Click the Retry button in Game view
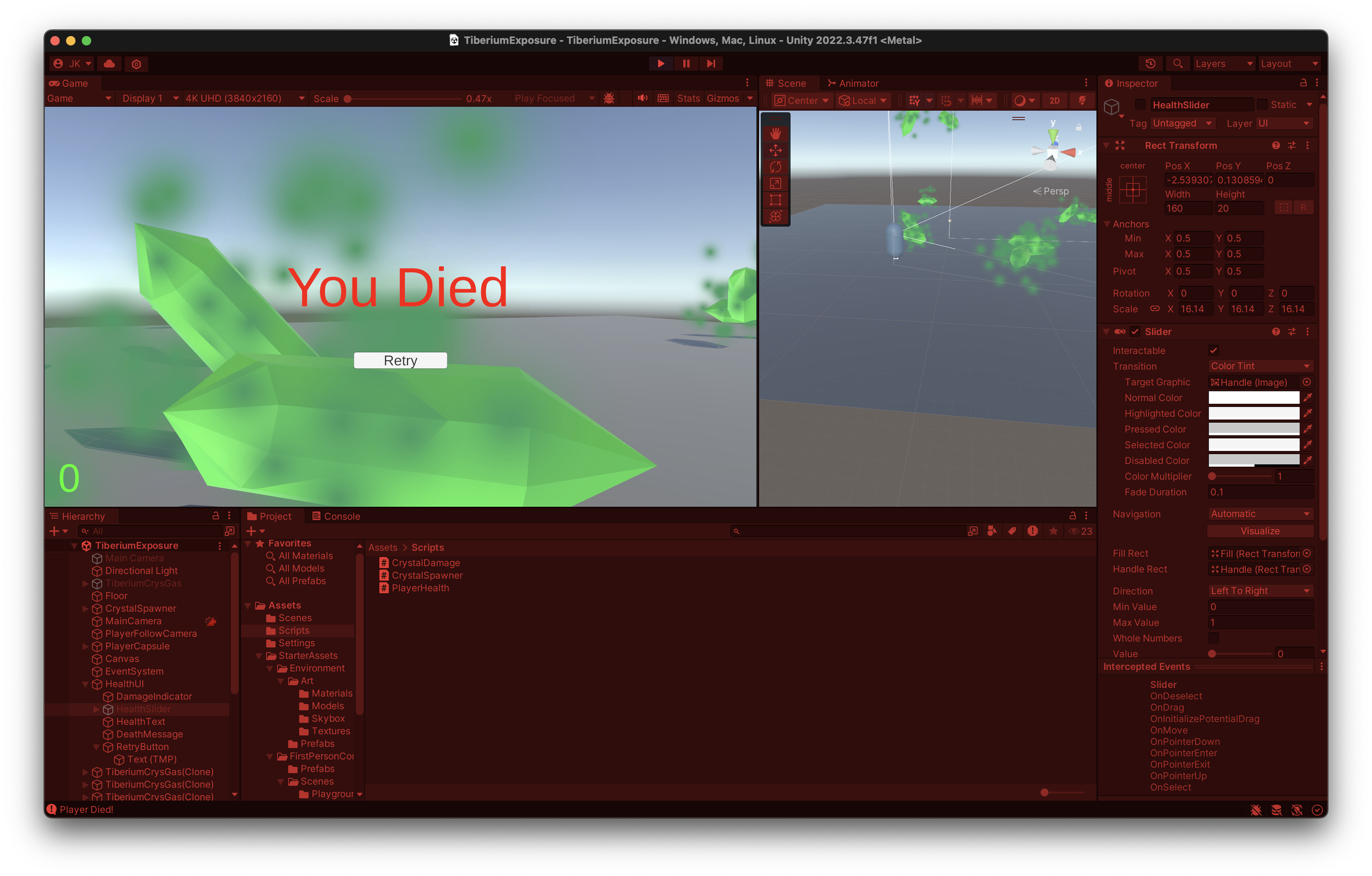The height and width of the screenshot is (876, 1372). point(400,360)
